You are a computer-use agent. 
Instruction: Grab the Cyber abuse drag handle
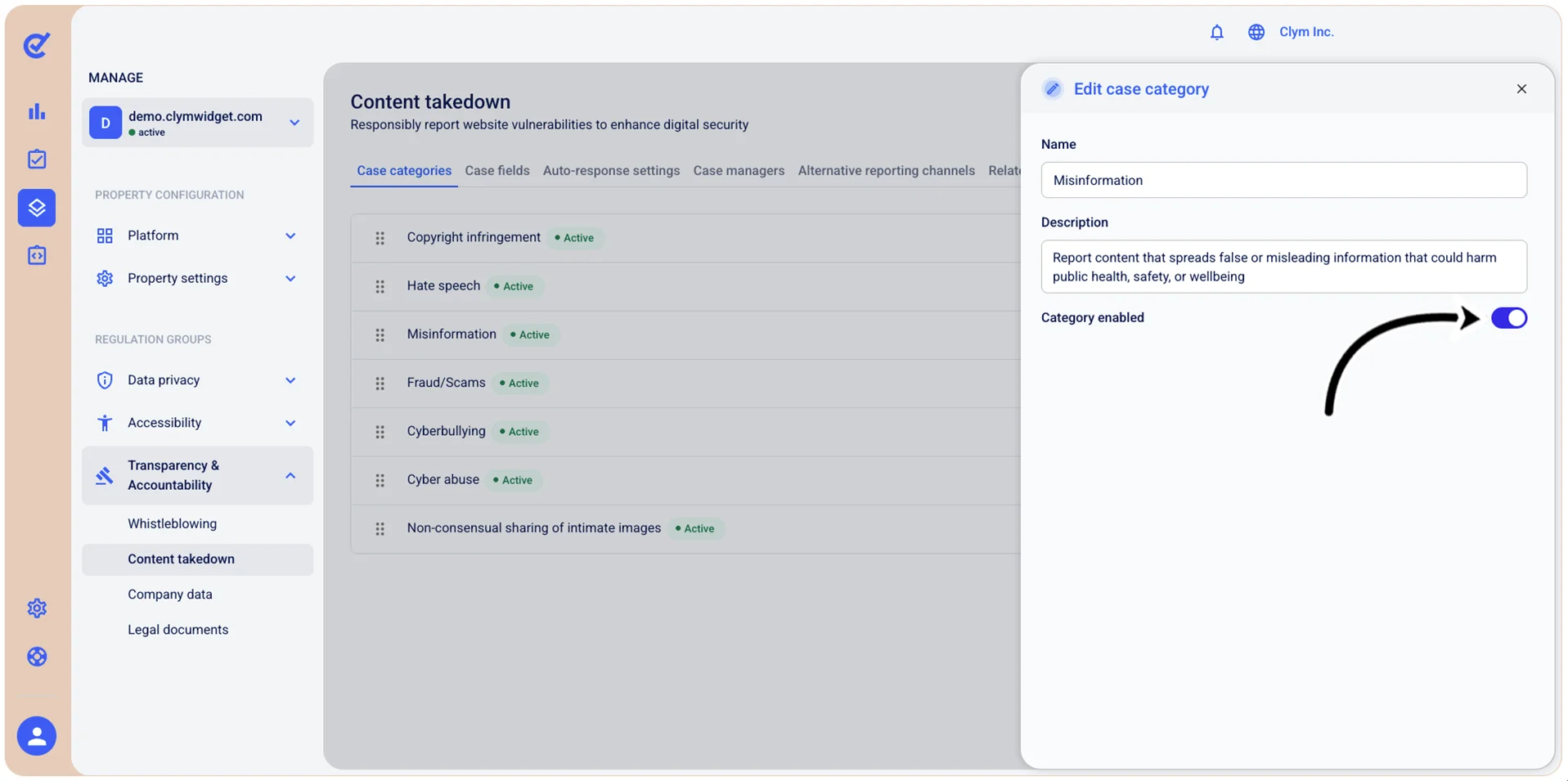(x=380, y=480)
